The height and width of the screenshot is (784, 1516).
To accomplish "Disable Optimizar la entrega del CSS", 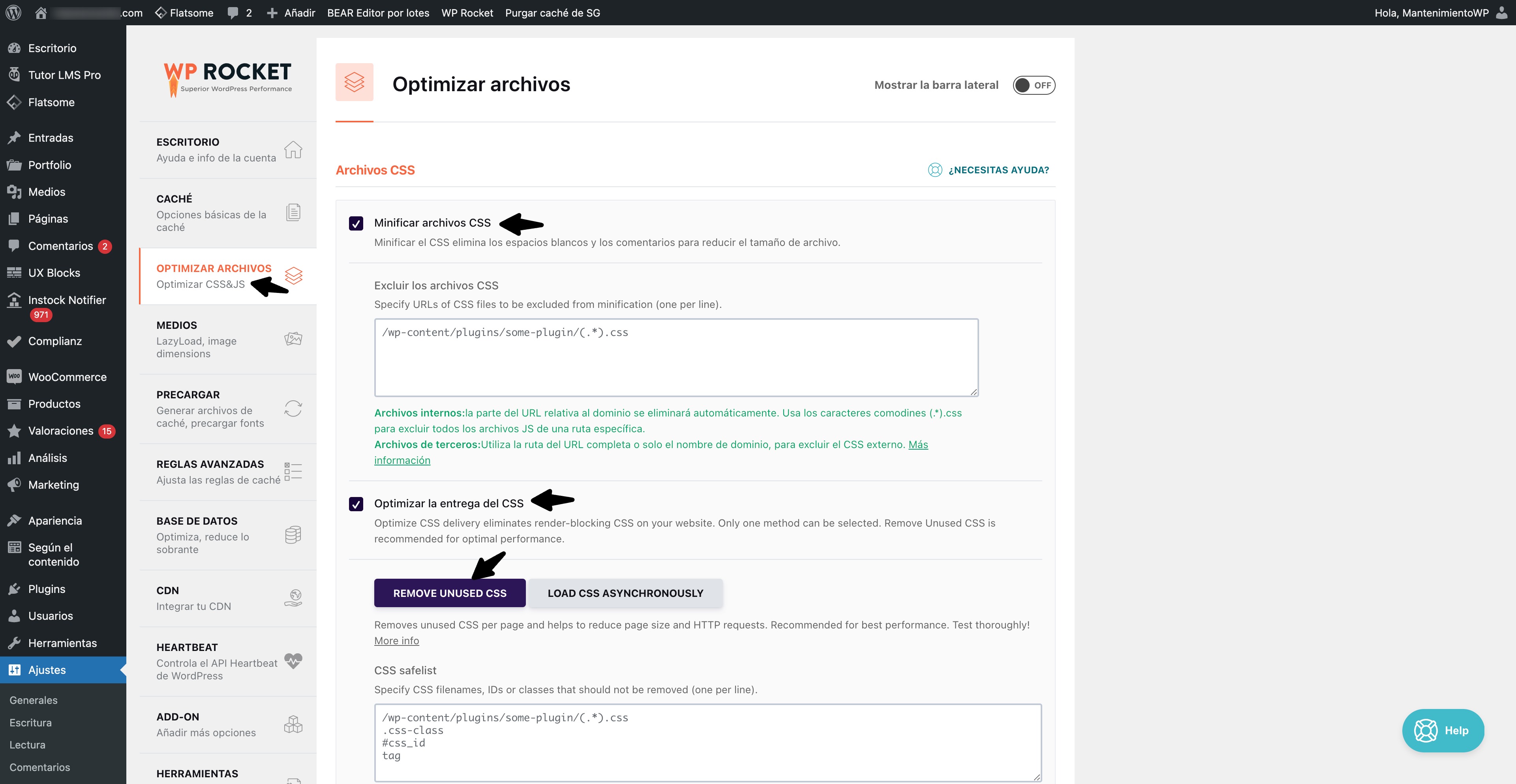I will pyautogui.click(x=356, y=504).
